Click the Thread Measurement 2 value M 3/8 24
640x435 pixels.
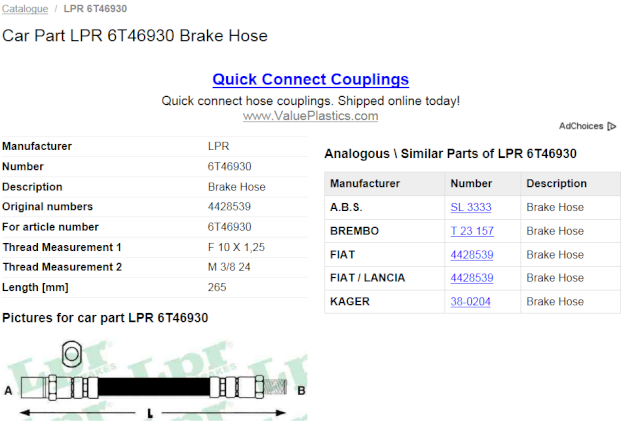[x=229, y=267]
